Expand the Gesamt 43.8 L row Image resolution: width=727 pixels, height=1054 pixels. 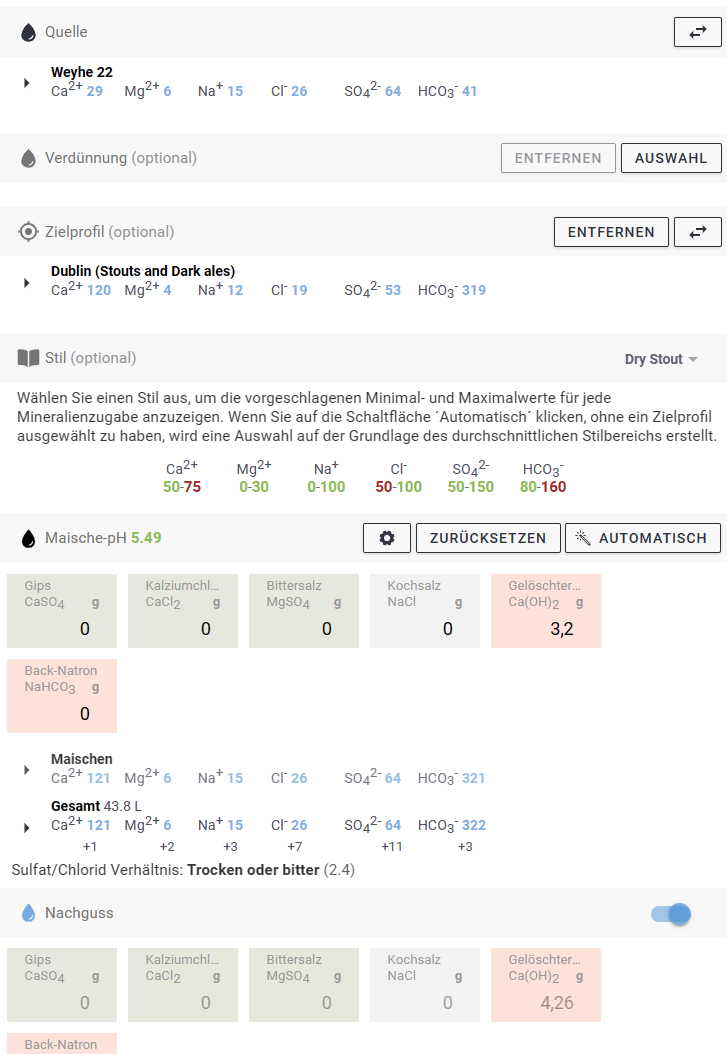(28, 827)
